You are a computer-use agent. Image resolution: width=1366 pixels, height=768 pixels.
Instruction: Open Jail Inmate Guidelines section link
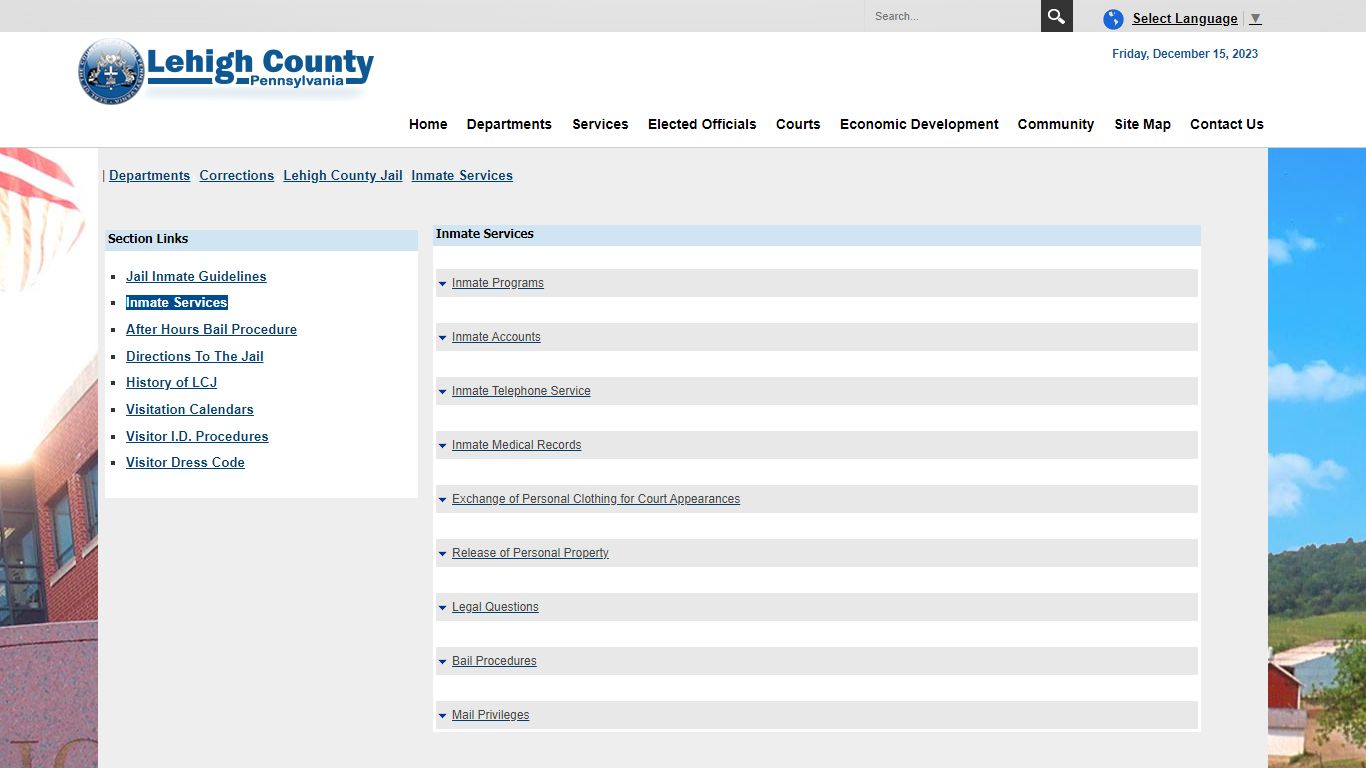click(196, 276)
